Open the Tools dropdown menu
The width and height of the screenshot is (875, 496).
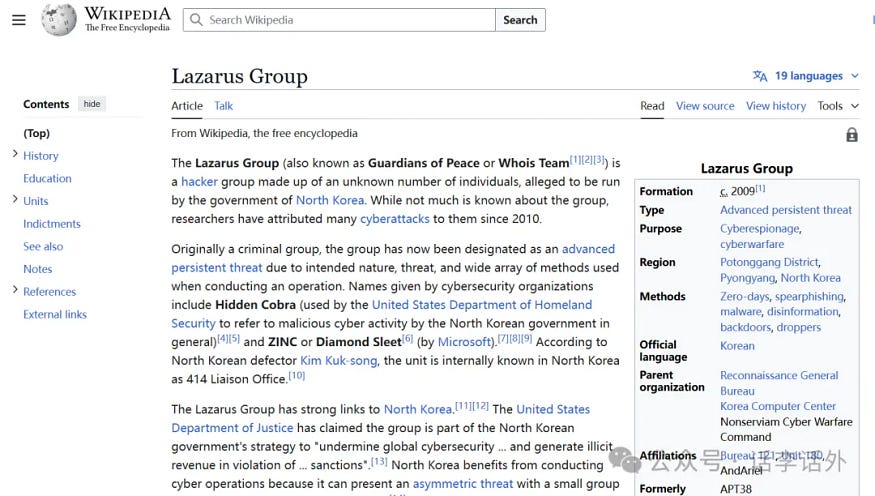[x=838, y=106]
